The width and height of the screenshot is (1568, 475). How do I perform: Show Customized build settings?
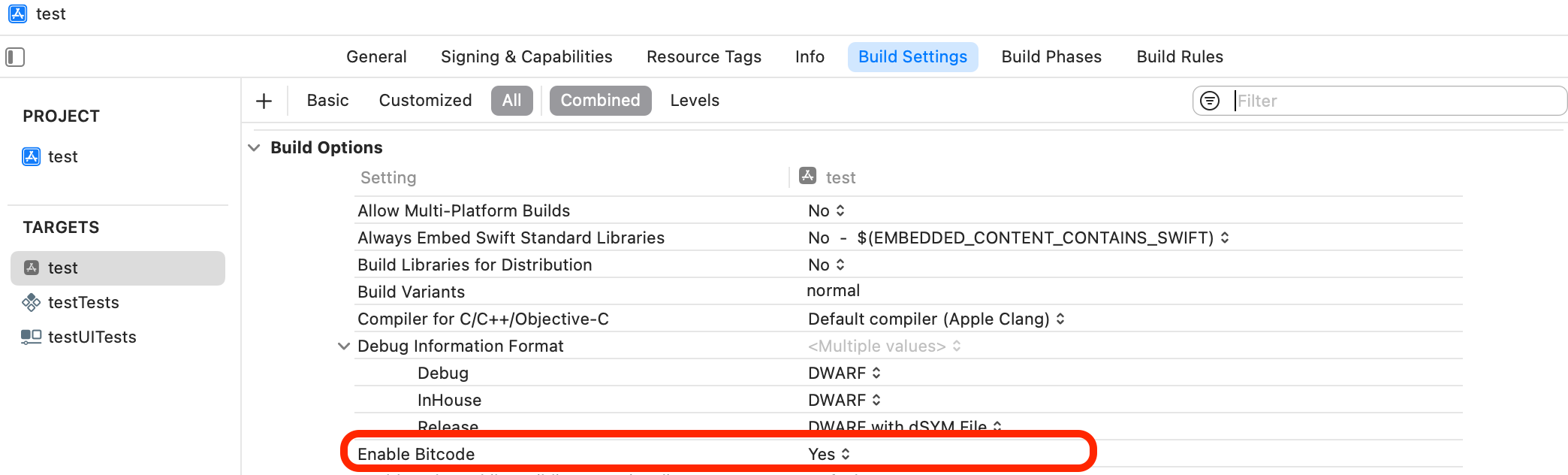426,101
